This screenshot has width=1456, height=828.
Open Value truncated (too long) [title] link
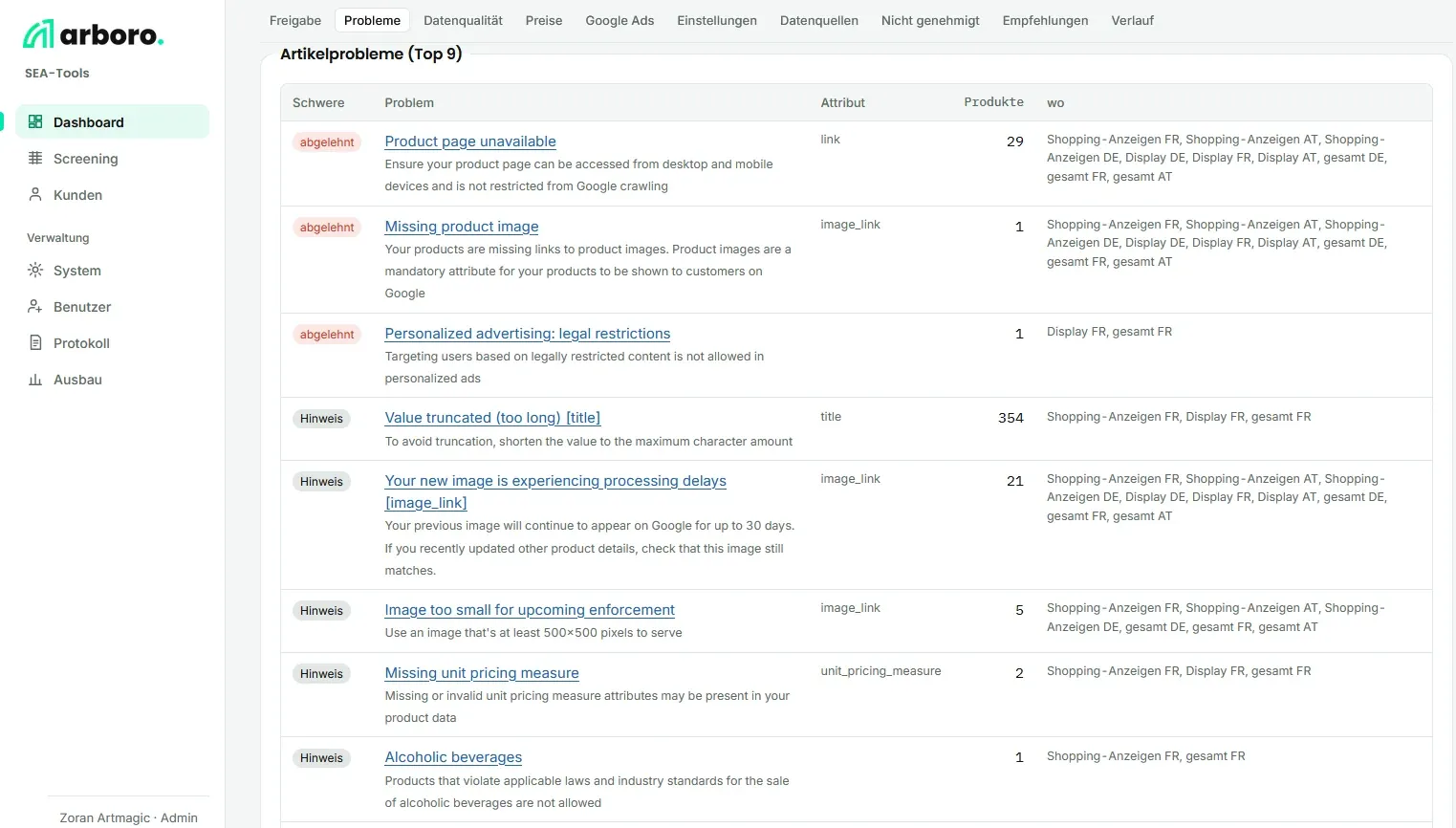492,417
